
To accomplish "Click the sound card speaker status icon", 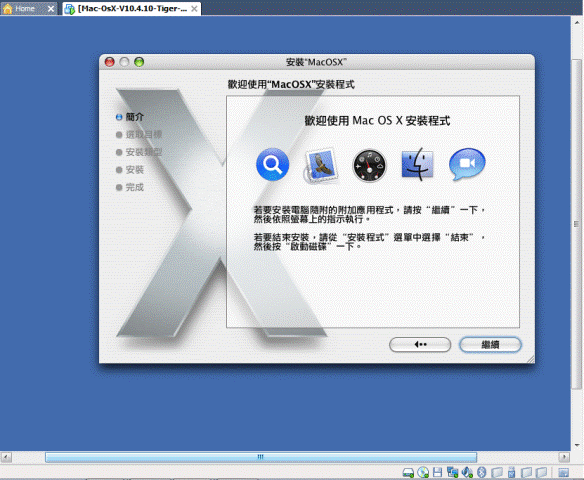I will pyautogui.click(x=467, y=472).
